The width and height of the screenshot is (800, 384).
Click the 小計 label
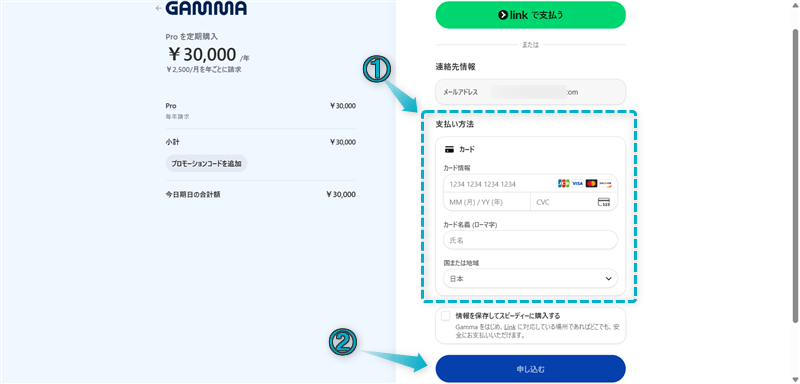point(172,142)
